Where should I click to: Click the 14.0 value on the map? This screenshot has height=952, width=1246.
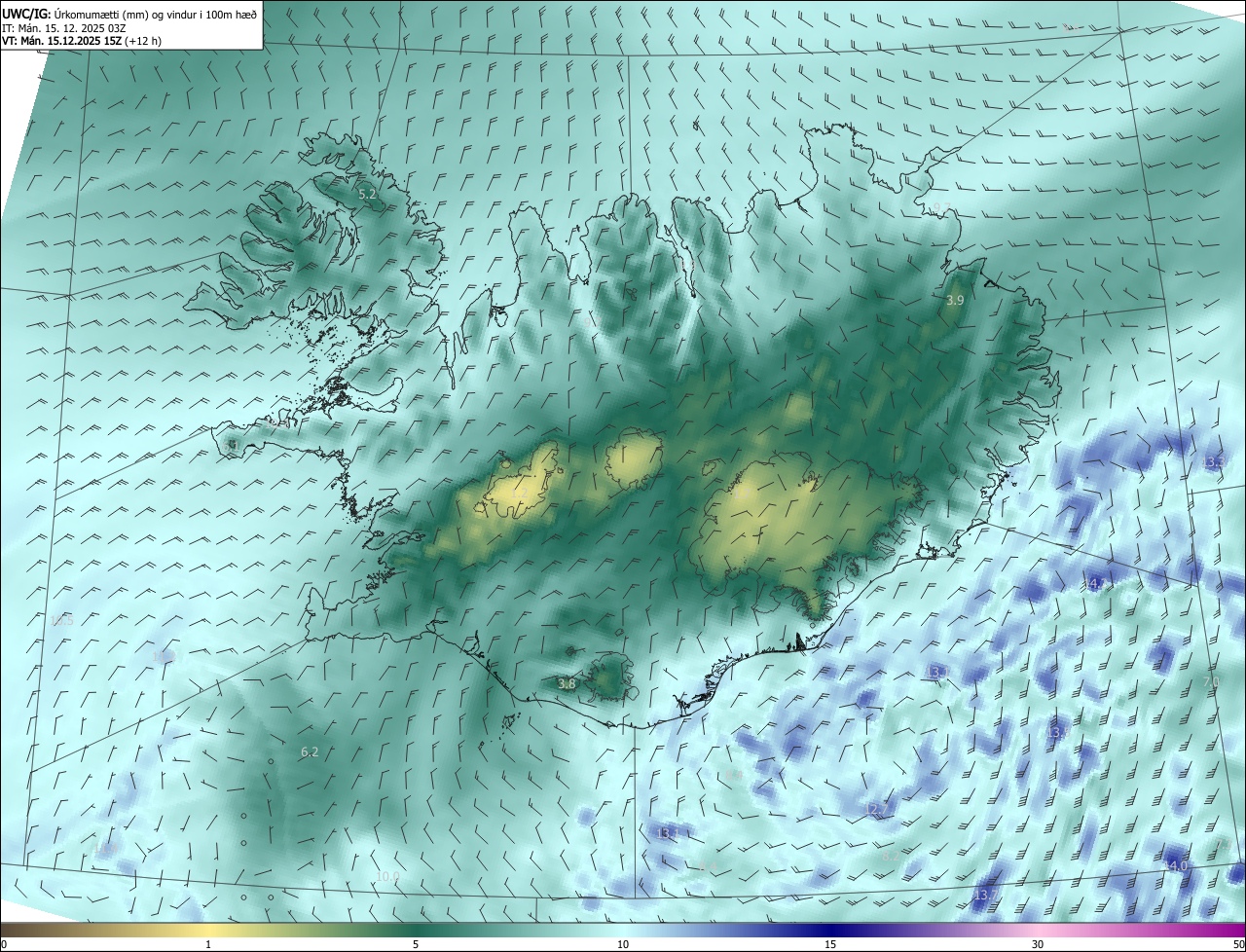pyautogui.click(x=1176, y=865)
